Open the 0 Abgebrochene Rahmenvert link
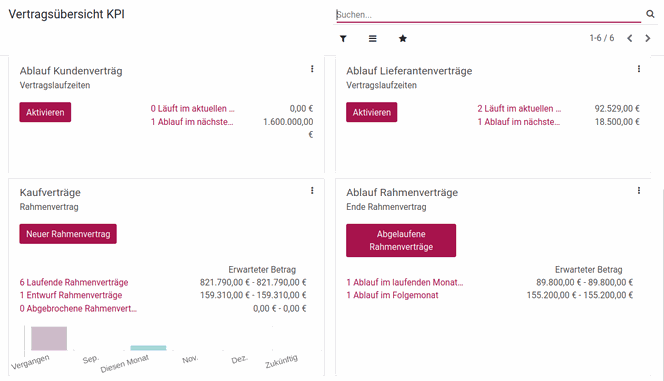The width and height of the screenshot is (664, 381). [x=78, y=309]
